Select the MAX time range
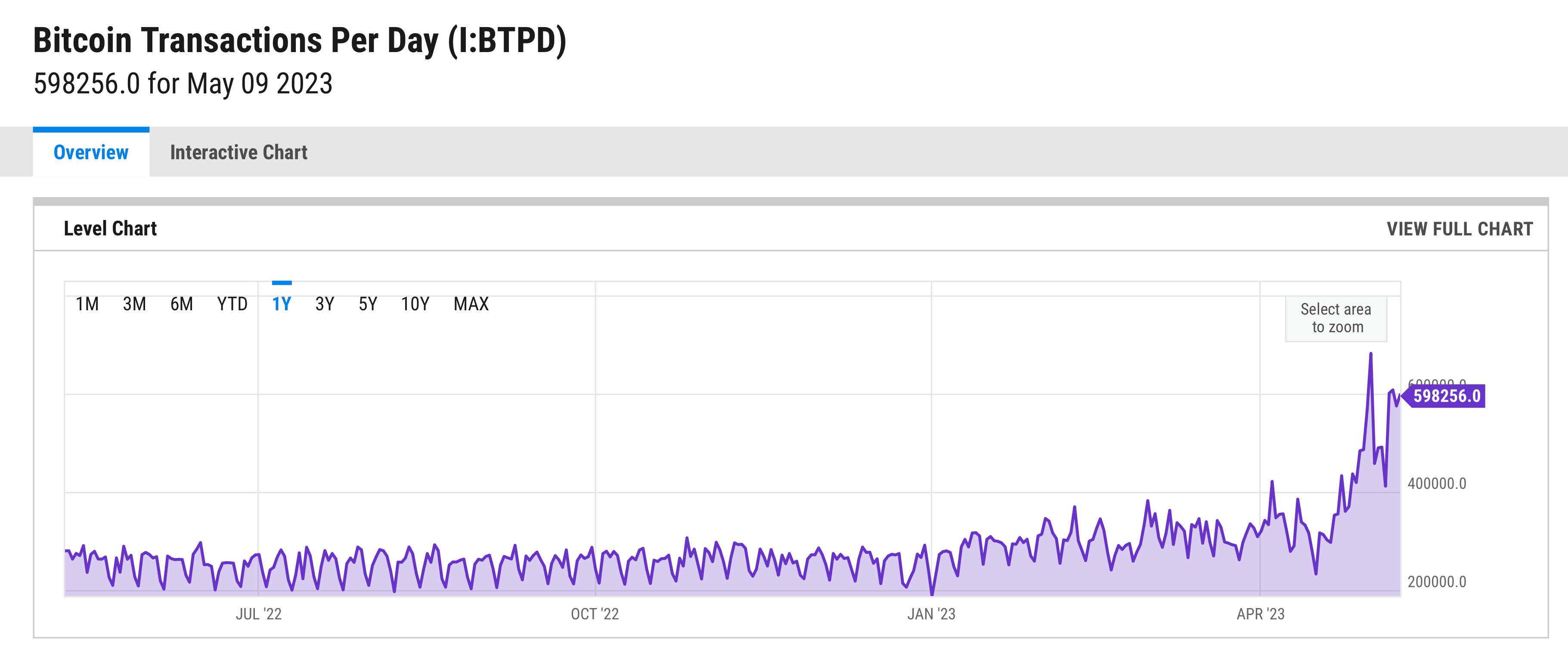 pos(471,304)
